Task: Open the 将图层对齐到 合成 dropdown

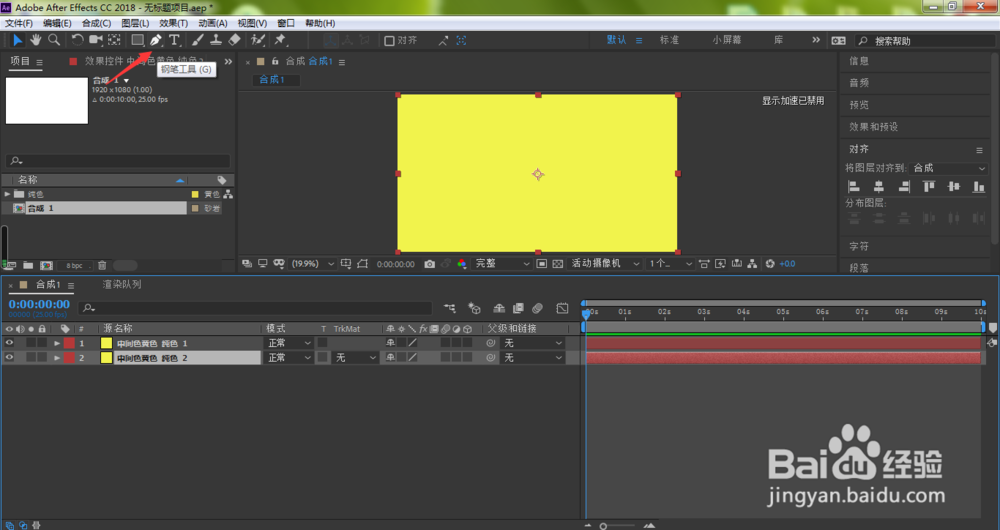Action: tap(949, 168)
